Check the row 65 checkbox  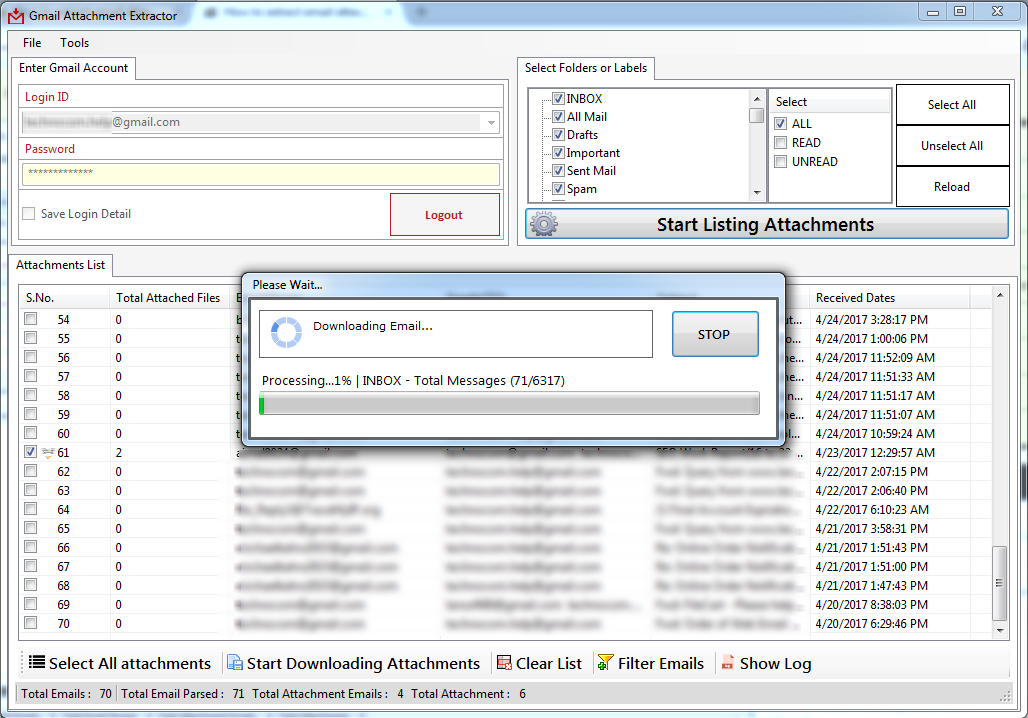[x=31, y=528]
